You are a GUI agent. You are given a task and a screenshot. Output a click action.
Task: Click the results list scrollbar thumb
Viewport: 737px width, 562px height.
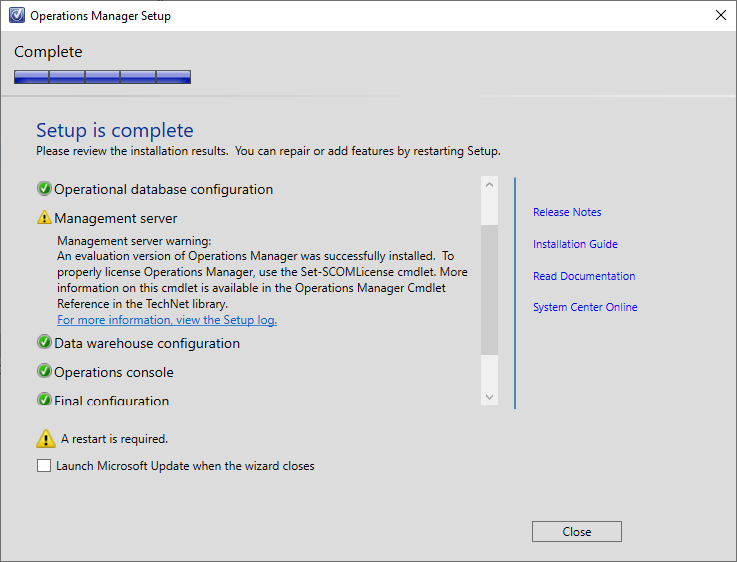[489, 289]
